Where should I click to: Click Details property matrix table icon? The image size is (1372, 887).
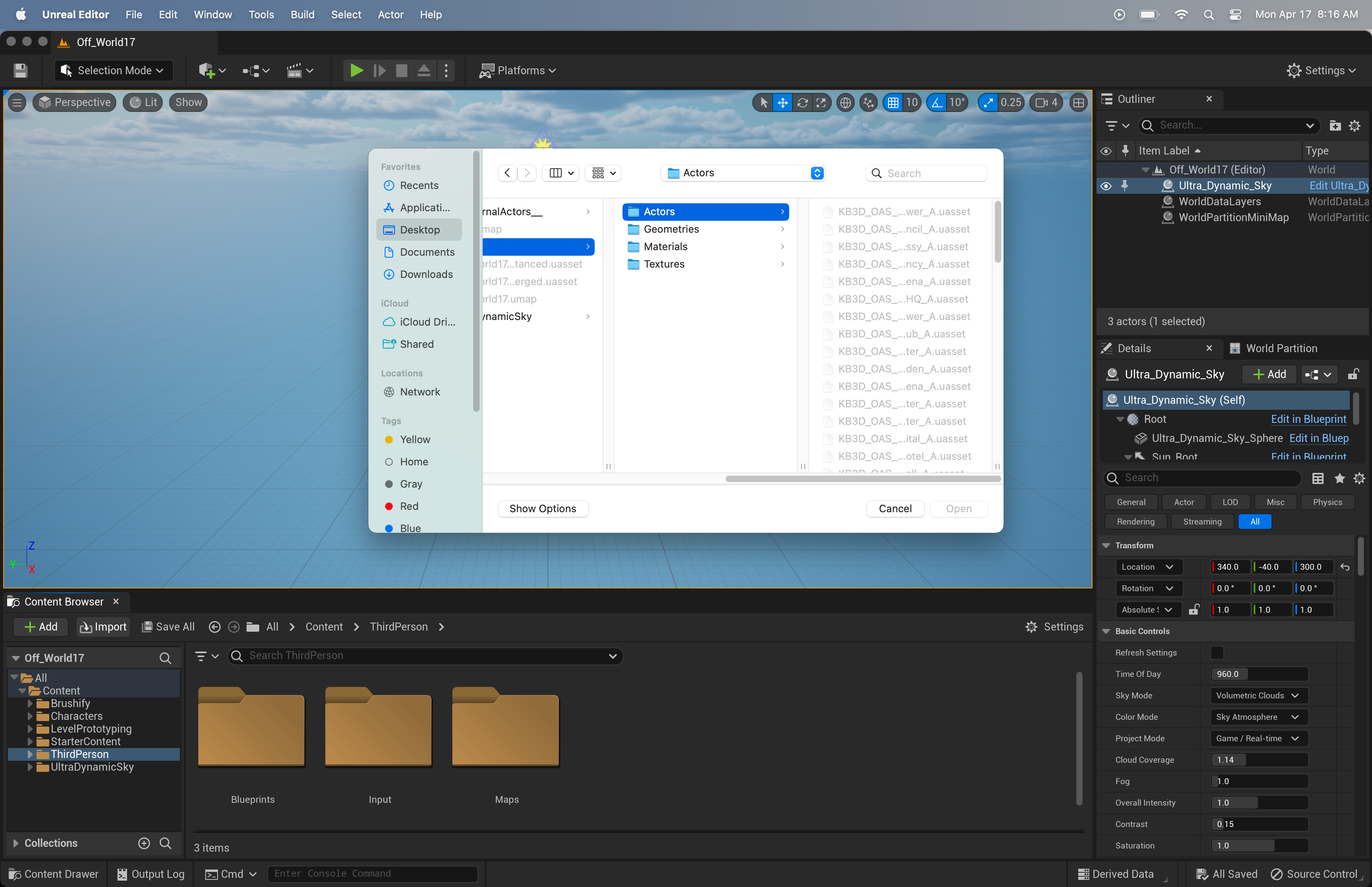[x=1317, y=478]
